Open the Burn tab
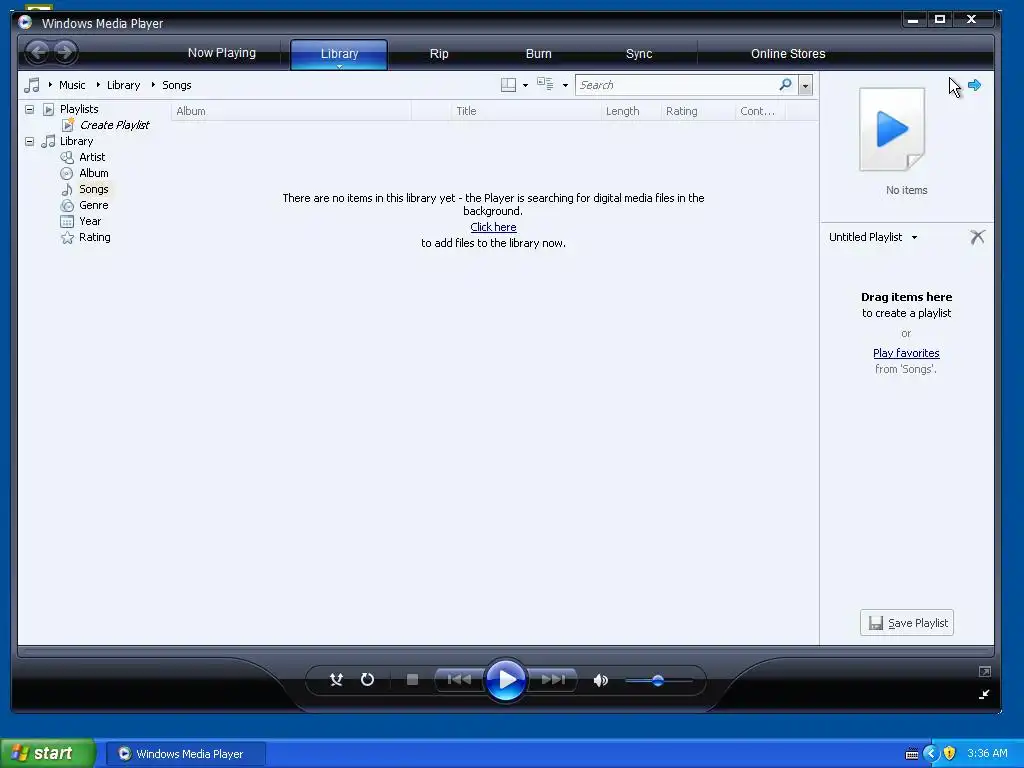The width and height of the screenshot is (1024, 768). (x=538, y=54)
